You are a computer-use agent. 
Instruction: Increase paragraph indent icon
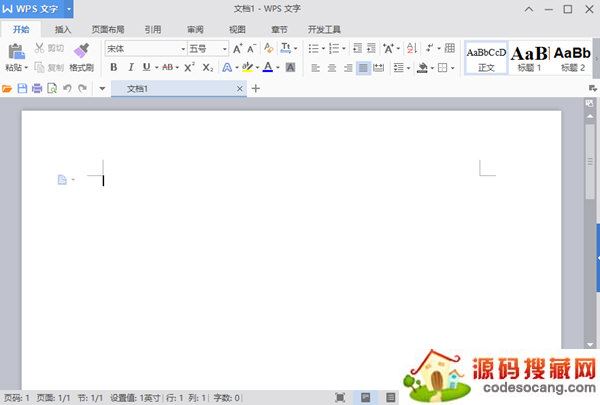click(x=371, y=48)
